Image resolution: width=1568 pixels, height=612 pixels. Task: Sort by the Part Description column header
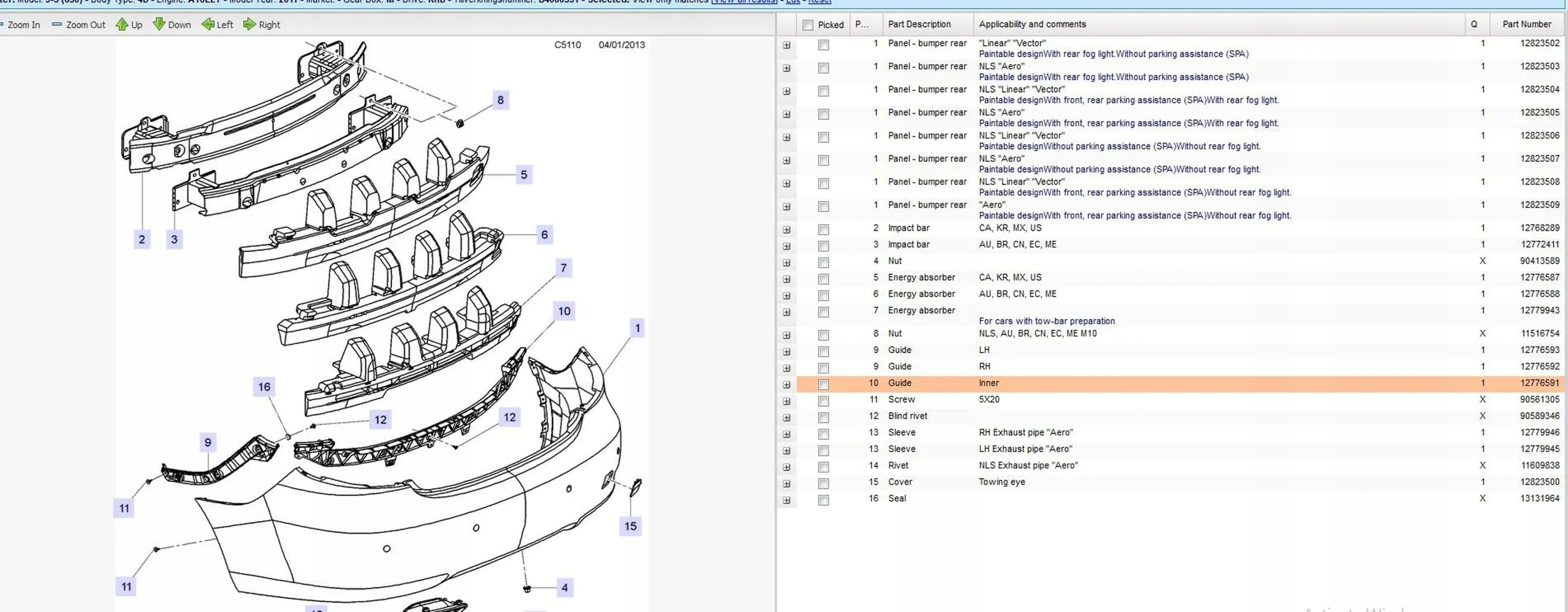coord(919,24)
